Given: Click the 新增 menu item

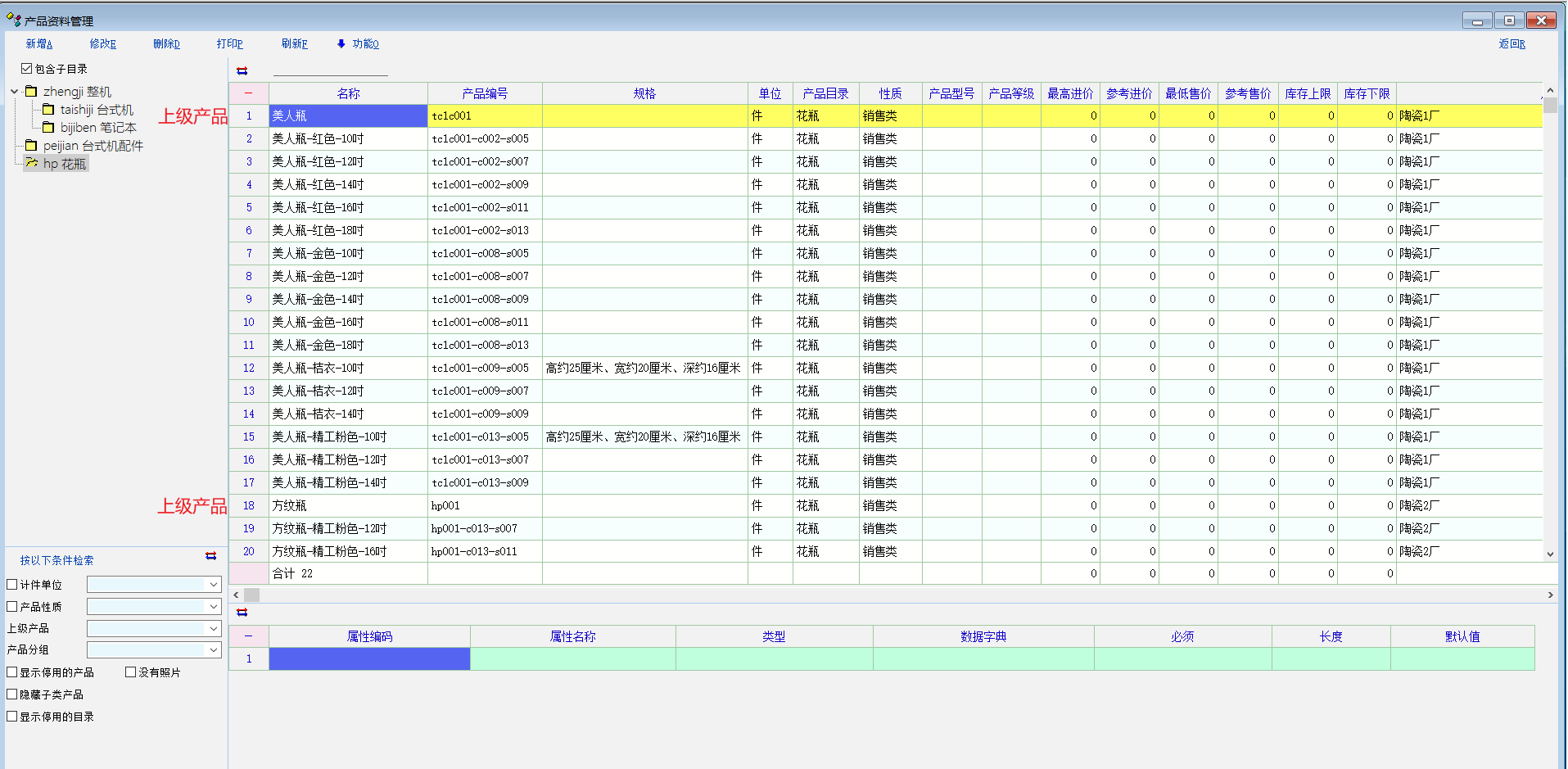Looking at the screenshot, I should 38,44.
